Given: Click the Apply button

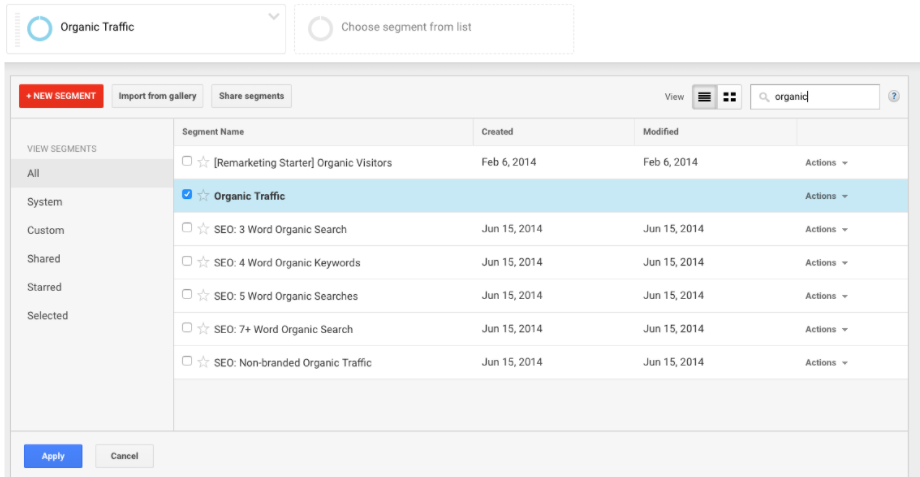Looking at the screenshot, I should [53, 456].
